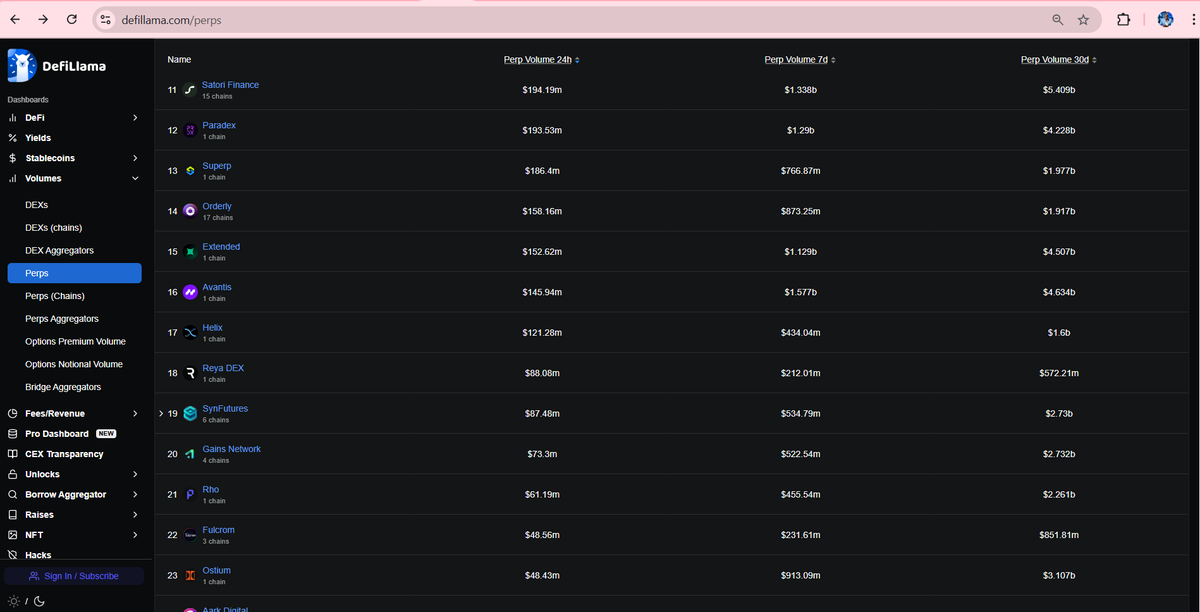The image size is (1200, 612).
Task: Click the $194.19m Satori 24h volume
Action: pyautogui.click(x=541, y=90)
